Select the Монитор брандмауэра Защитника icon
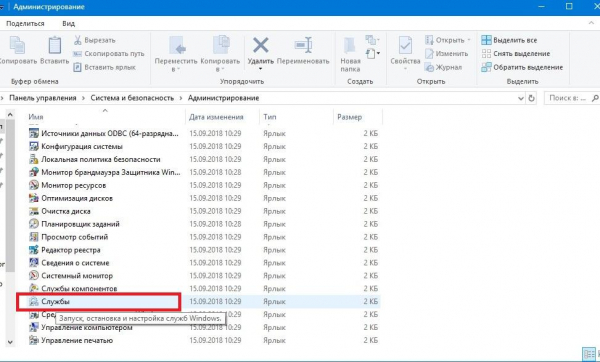The width and height of the screenshot is (600, 362). (34, 172)
